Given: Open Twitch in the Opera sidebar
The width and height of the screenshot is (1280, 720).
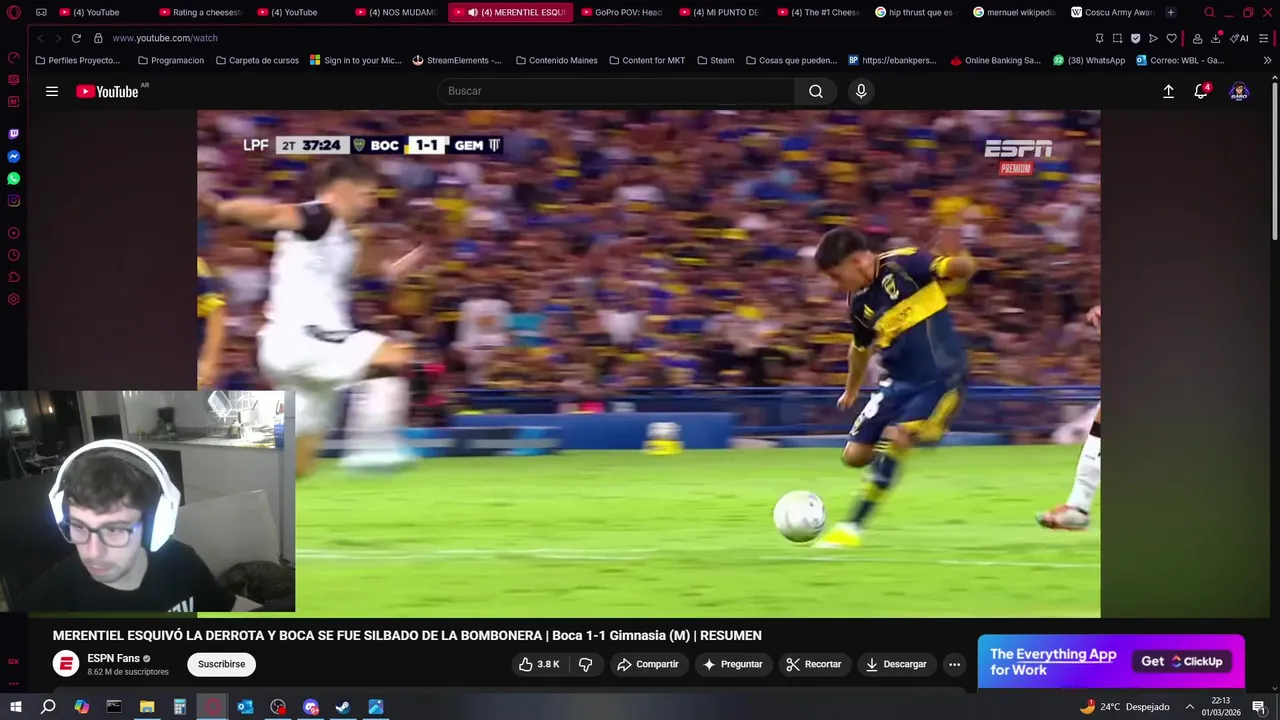Looking at the screenshot, I should [x=14, y=134].
